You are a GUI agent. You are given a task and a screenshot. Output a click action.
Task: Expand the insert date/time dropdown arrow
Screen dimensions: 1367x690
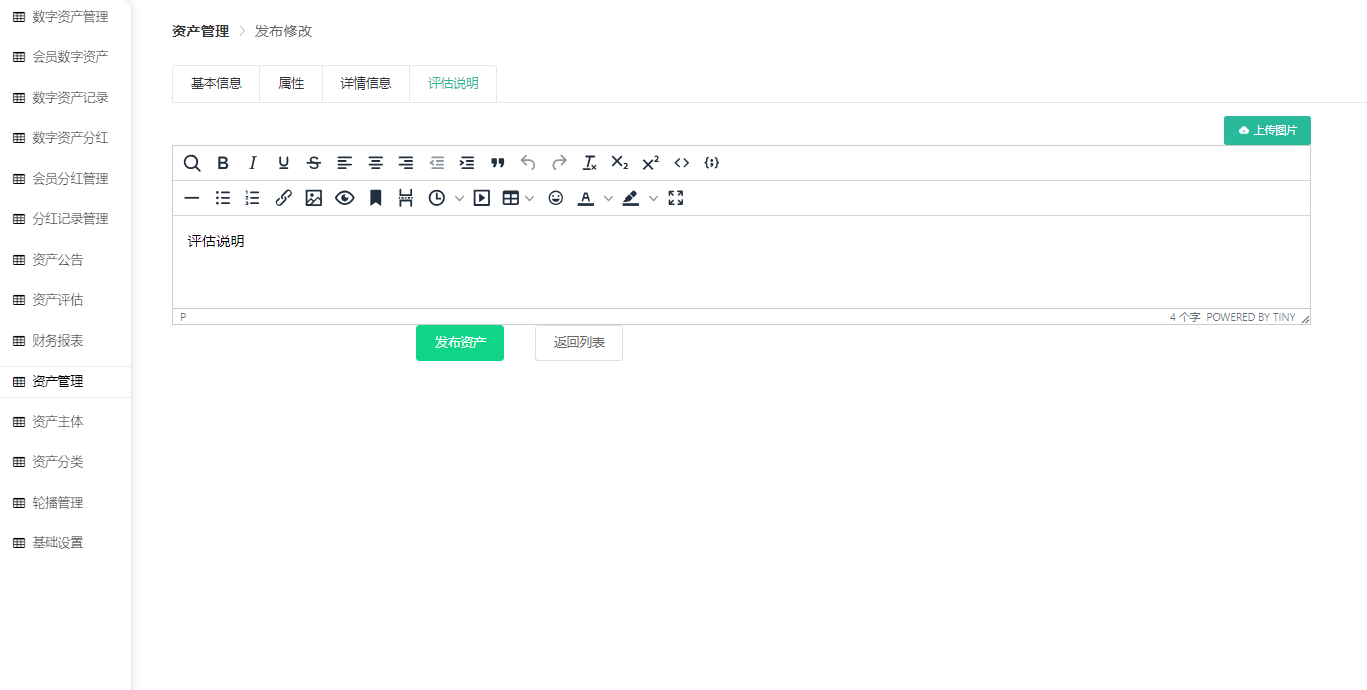(459, 198)
